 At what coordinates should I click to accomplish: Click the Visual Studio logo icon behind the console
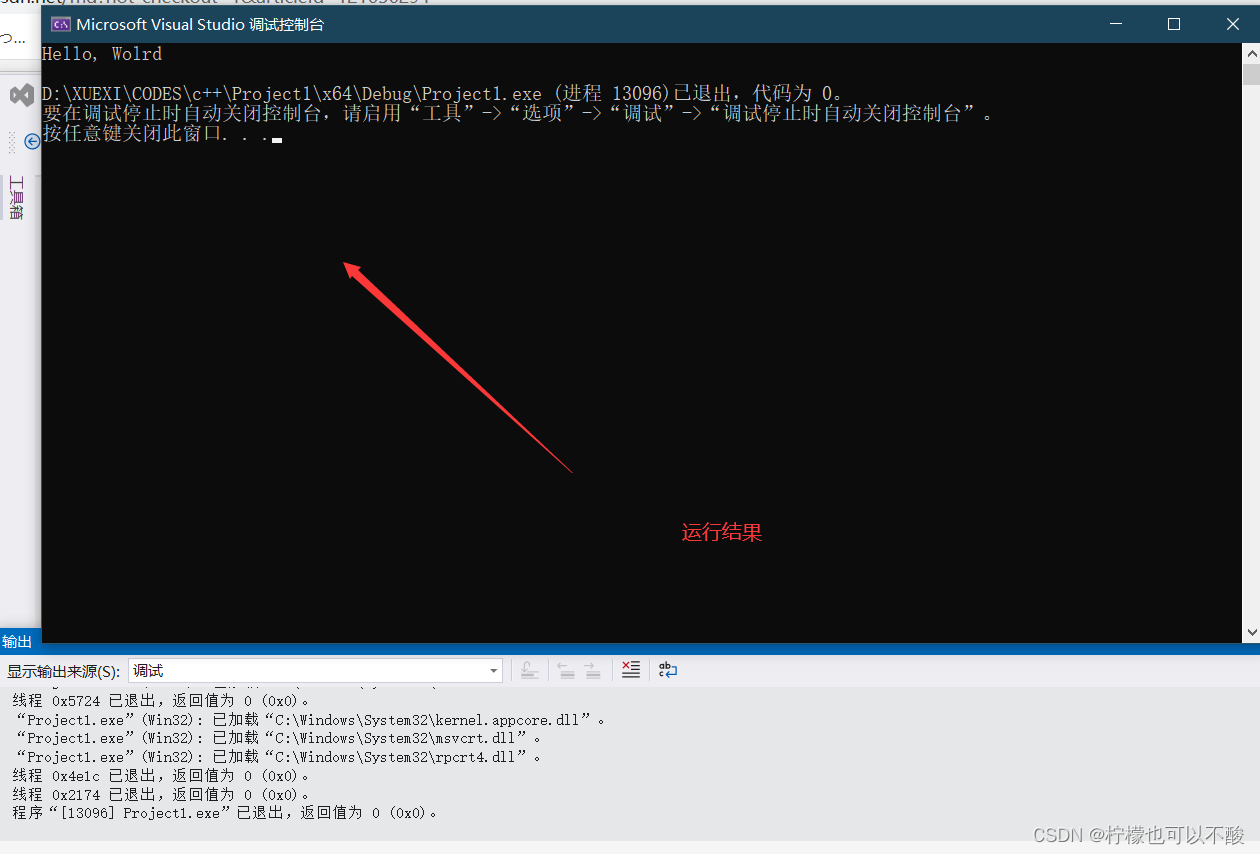click(22, 96)
